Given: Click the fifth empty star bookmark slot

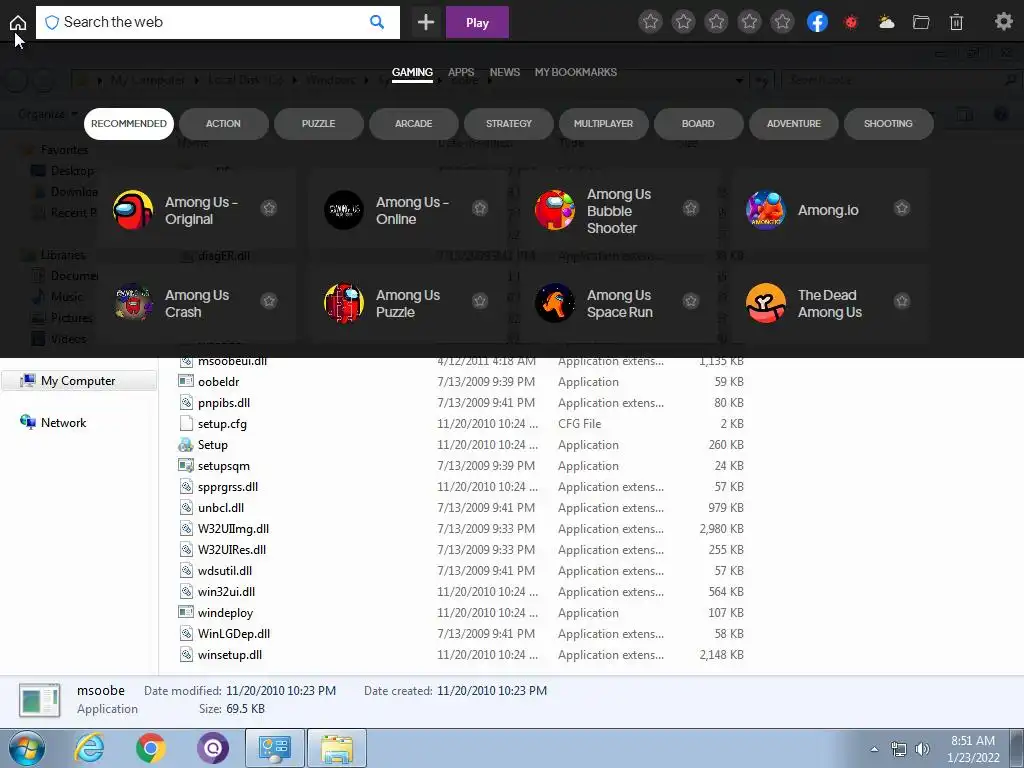Looking at the screenshot, I should click(x=782, y=22).
